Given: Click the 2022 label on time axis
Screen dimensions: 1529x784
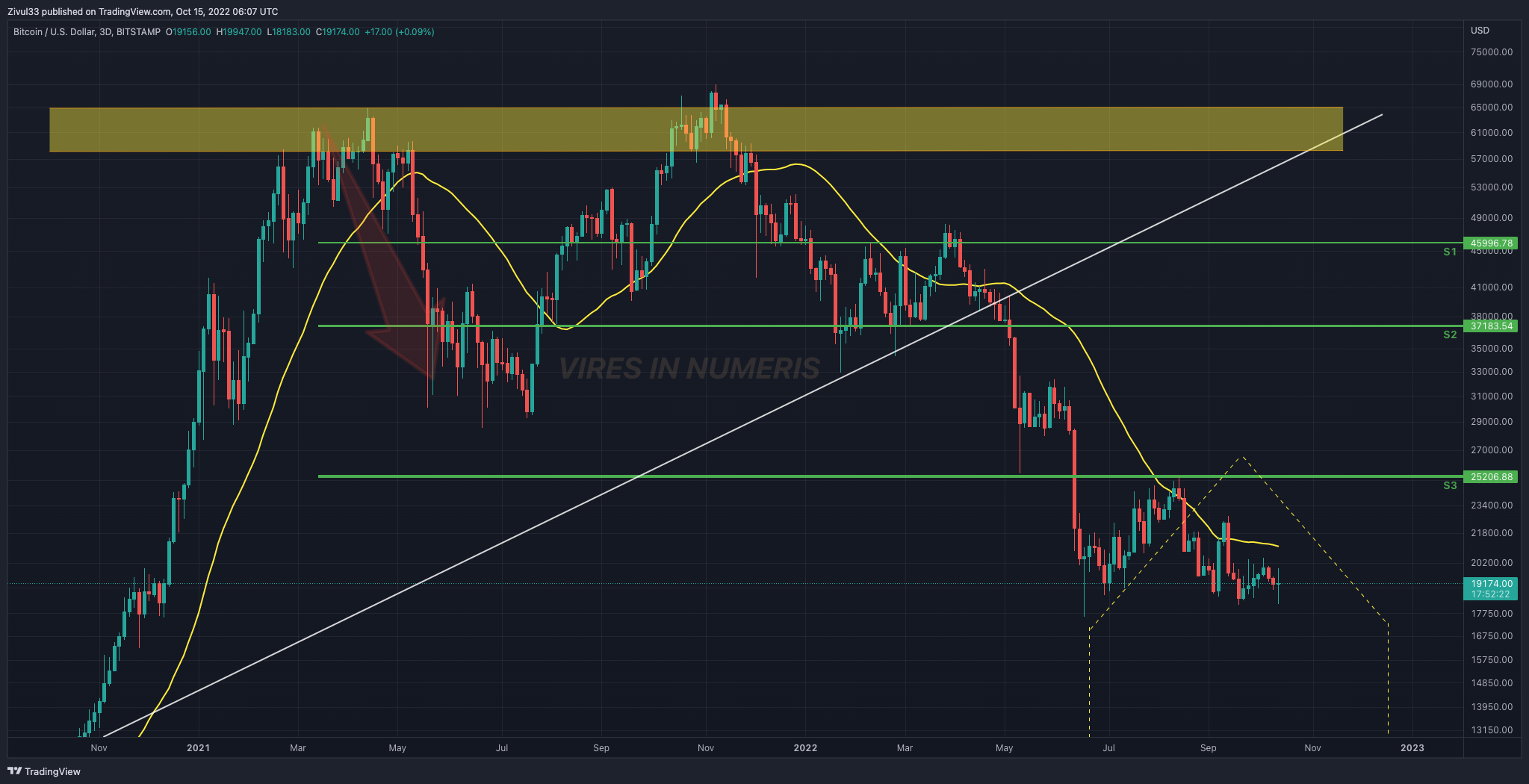Looking at the screenshot, I should coord(805,747).
